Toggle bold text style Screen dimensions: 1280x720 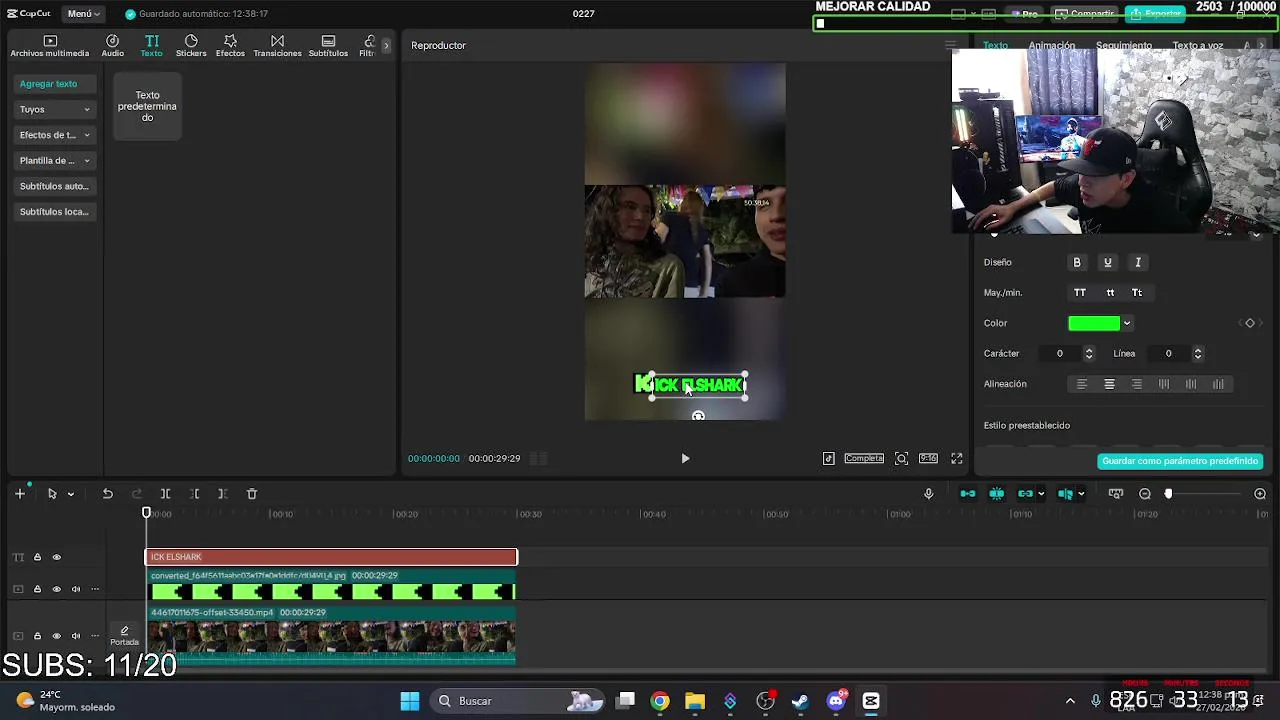tap(1077, 262)
